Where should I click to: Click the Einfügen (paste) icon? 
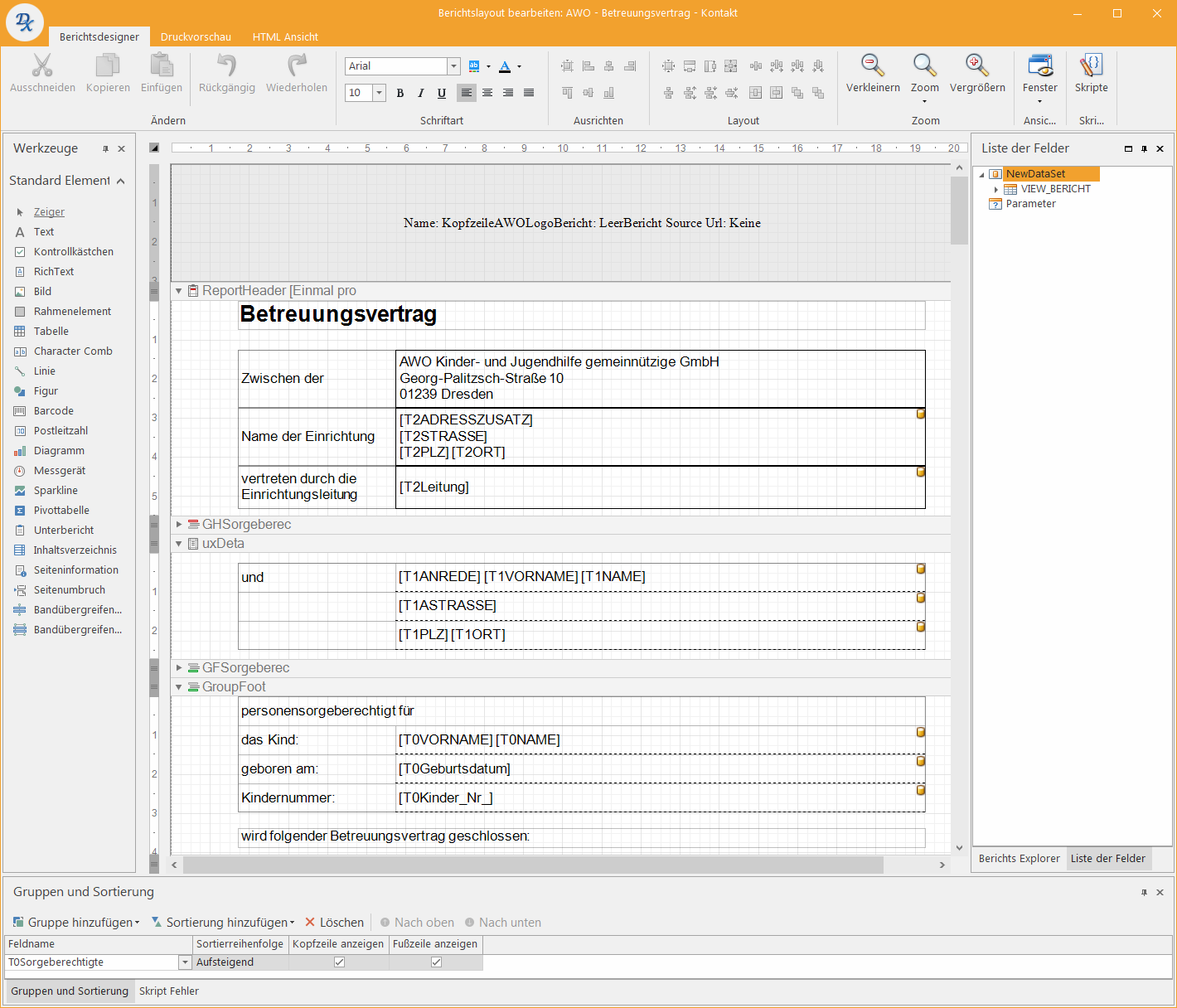point(162,65)
